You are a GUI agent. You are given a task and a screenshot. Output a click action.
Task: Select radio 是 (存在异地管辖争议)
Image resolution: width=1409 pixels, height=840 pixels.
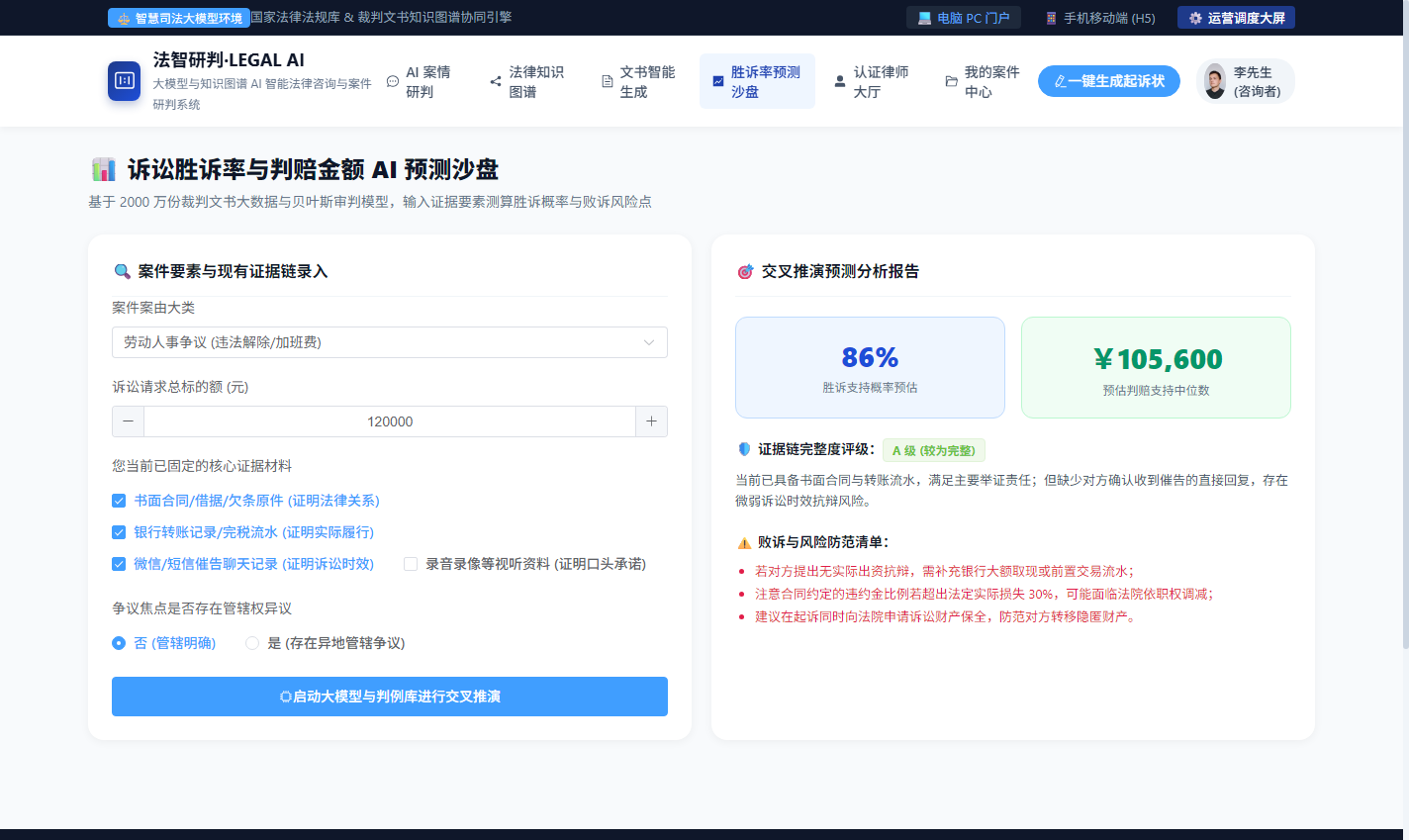coord(252,643)
